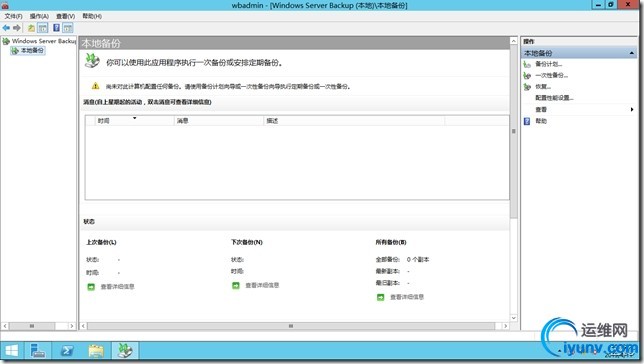
Task: Open 查看详细信息 under 所有备份
Action: point(407,297)
